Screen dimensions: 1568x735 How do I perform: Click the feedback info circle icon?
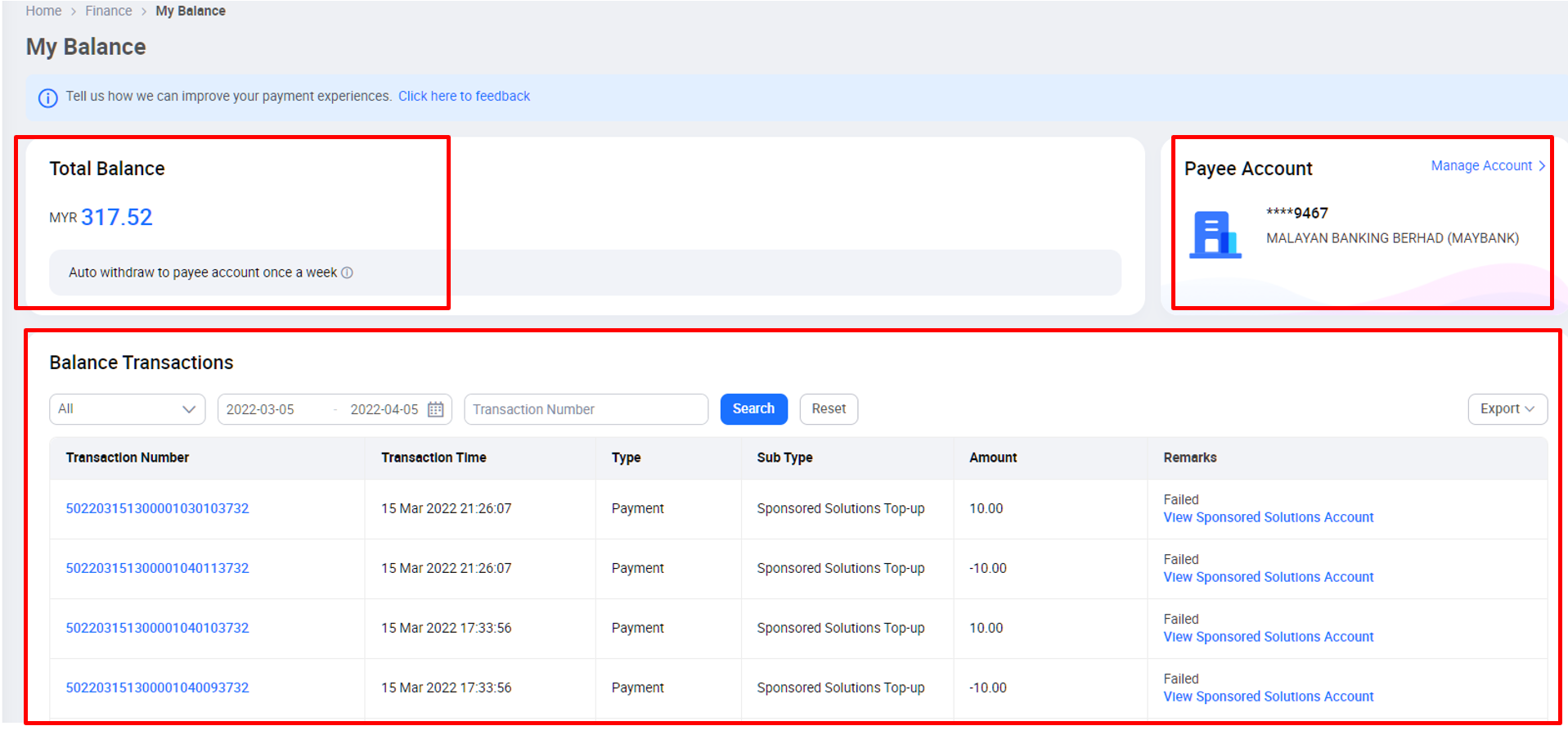(48, 98)
